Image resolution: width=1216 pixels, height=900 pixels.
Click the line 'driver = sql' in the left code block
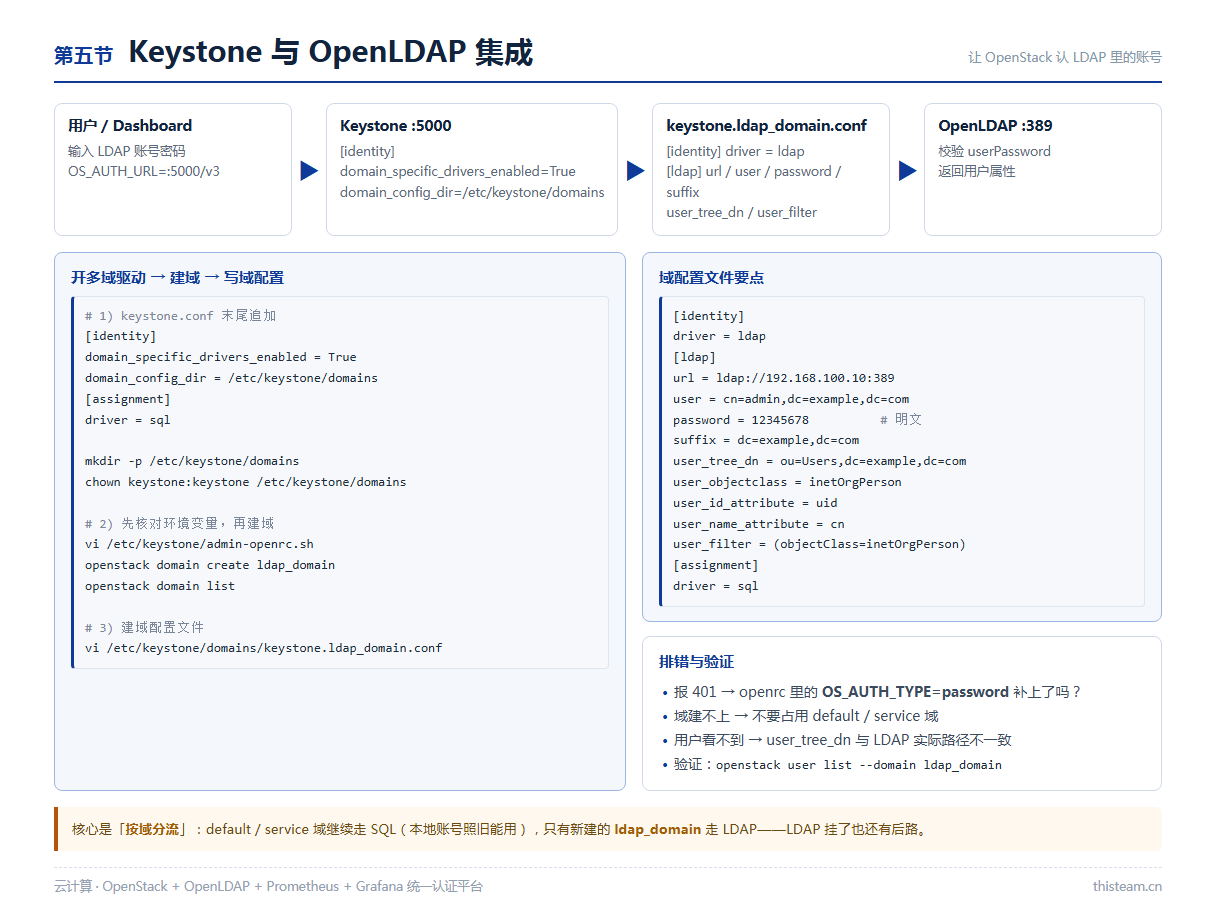click(x=128, y=420)
